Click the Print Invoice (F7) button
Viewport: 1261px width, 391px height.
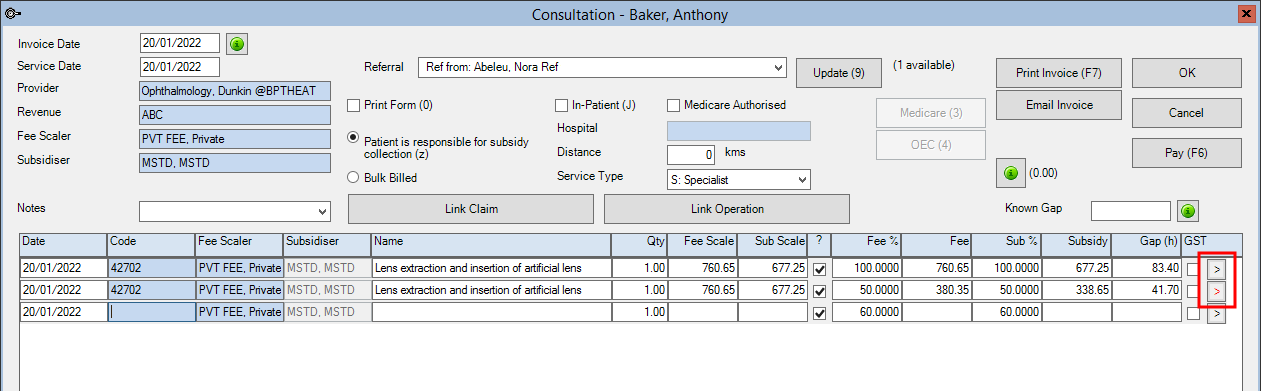(x=1058, y=73)
